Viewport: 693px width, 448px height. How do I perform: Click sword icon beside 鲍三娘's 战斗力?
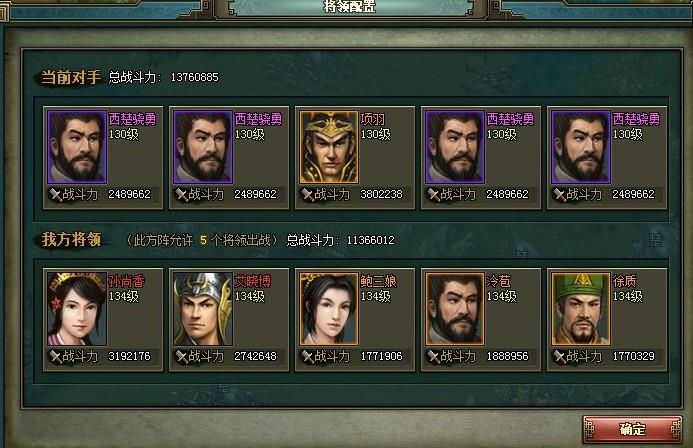(x=307, y=357)
